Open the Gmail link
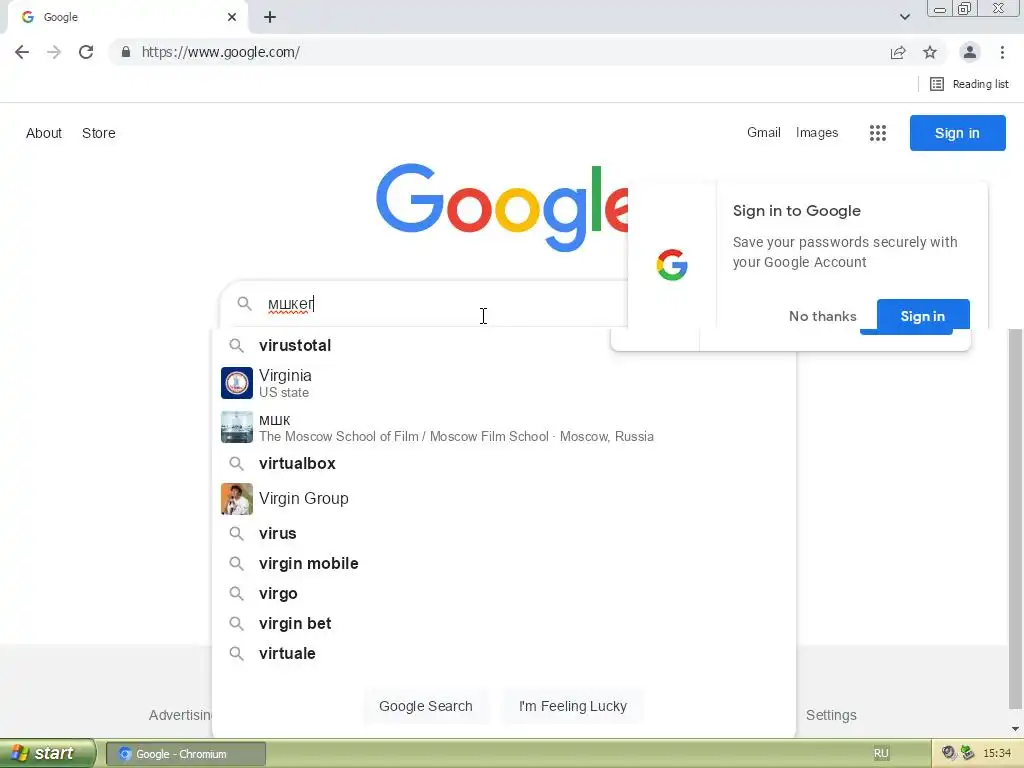 click(763, 133)
